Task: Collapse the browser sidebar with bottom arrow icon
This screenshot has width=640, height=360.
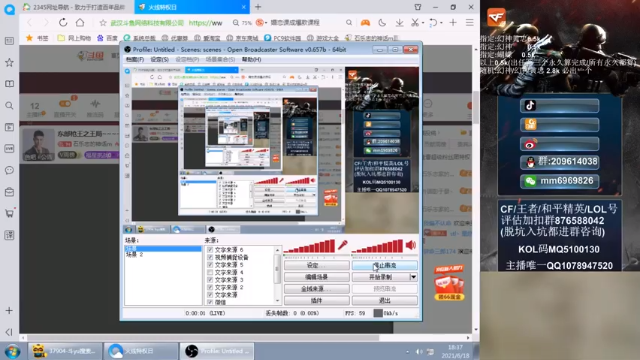Action: [x=9, y=332]
